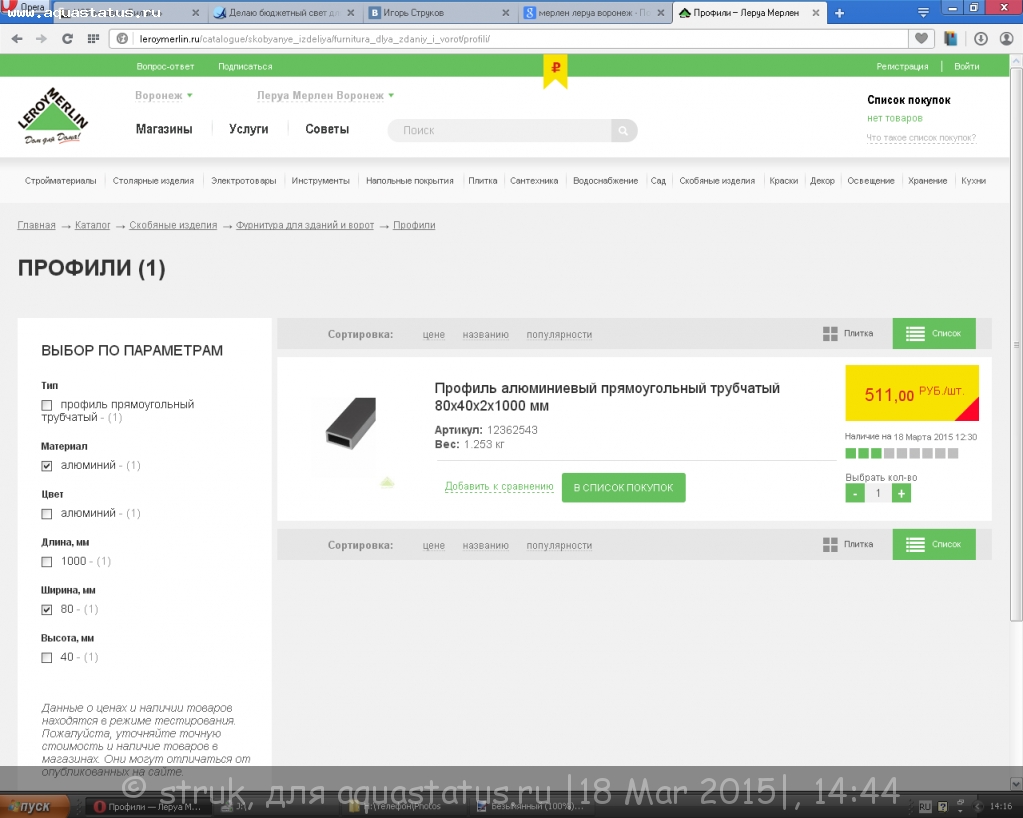Viewport: 1023px width, 818px height.
Task: Open the Магазины menu
Action: (164, 129)
